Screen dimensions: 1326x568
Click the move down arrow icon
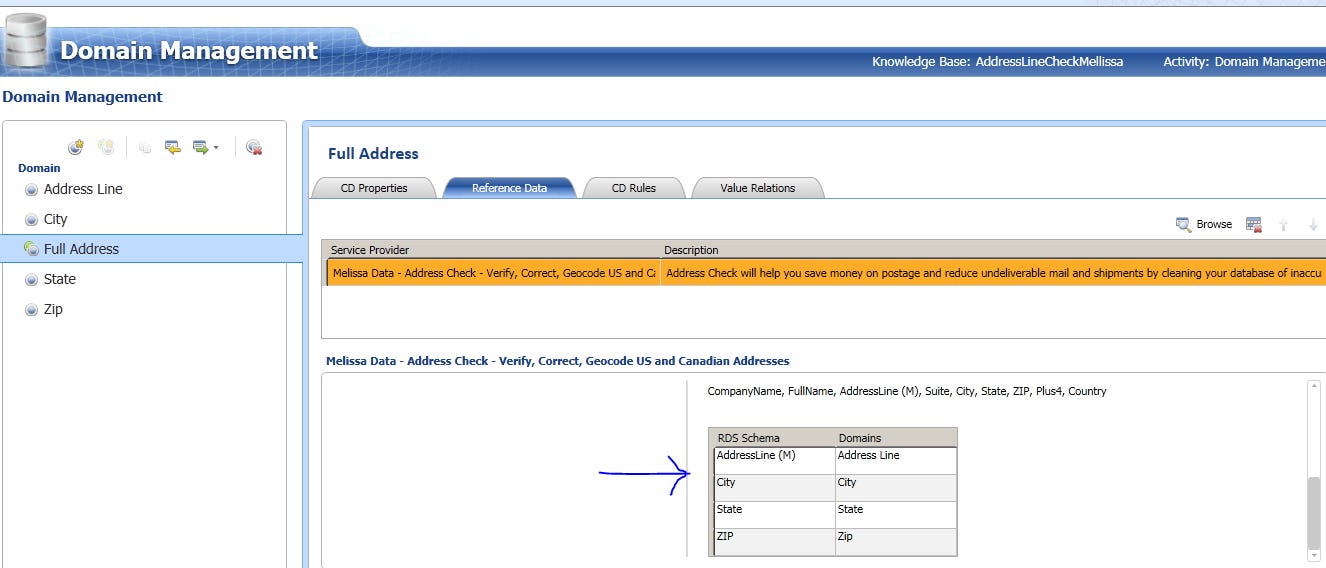point(1313,225)
